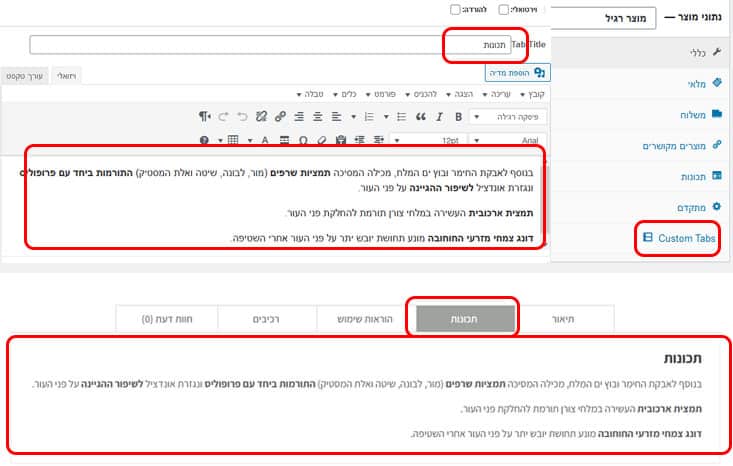Create a bulleted list
Screen dimensions: 733x466
pyautogui.click(x=402, y=117)
